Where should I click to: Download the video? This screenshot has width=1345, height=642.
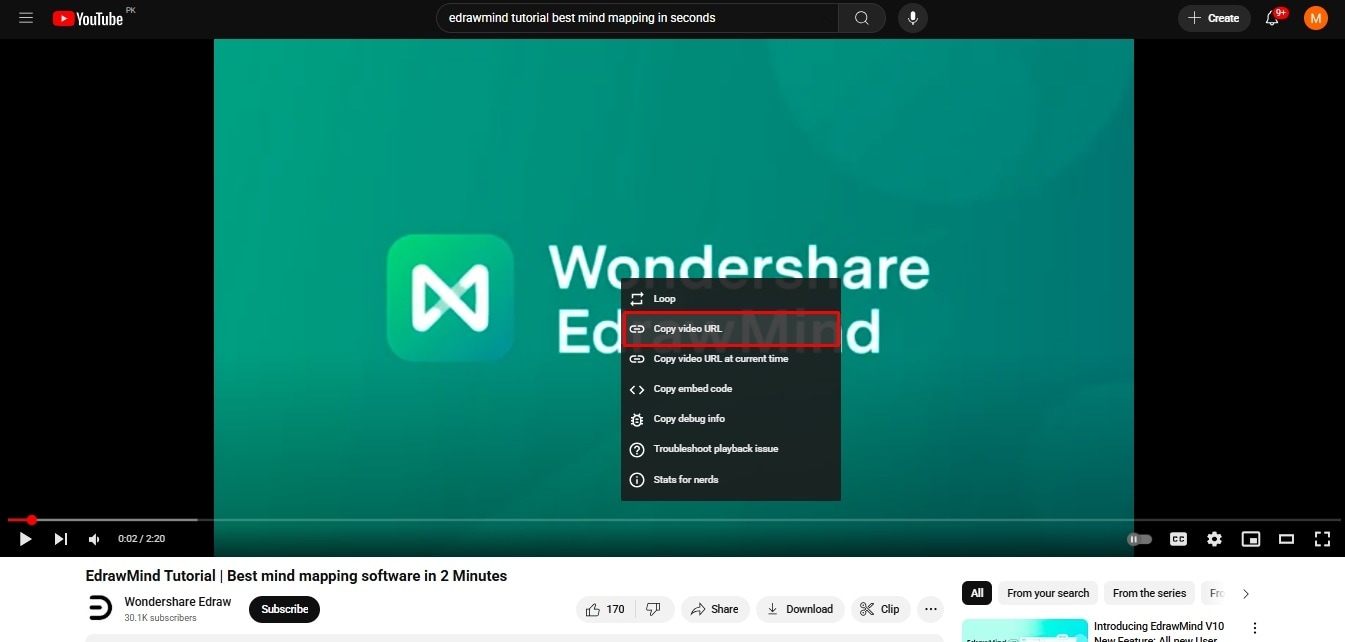tap(800, 609)
